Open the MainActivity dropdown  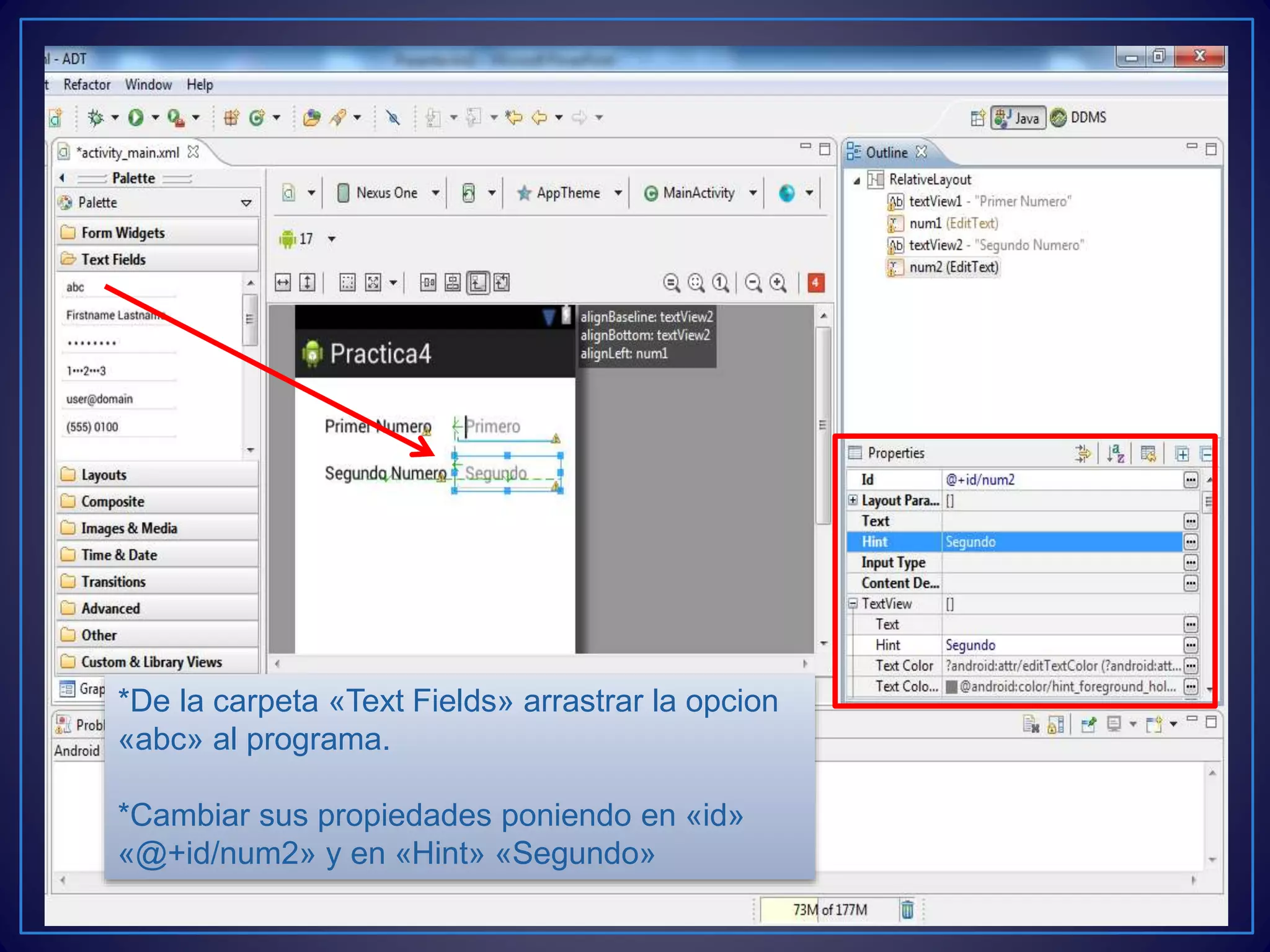point(699,193)
